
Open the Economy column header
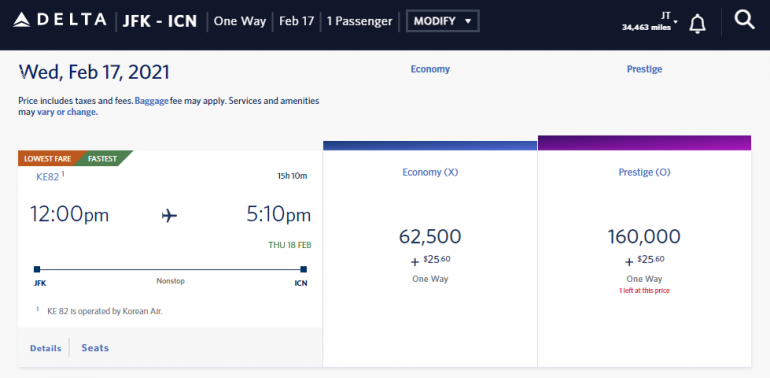pos(430,69)
